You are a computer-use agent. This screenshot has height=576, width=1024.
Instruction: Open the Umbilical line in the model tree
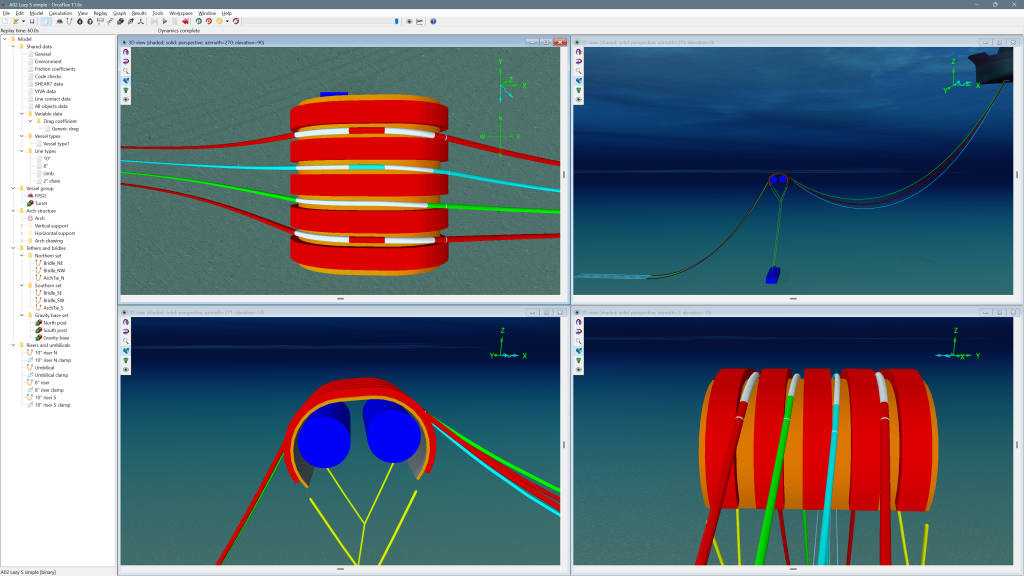click(x=43, y=367)
